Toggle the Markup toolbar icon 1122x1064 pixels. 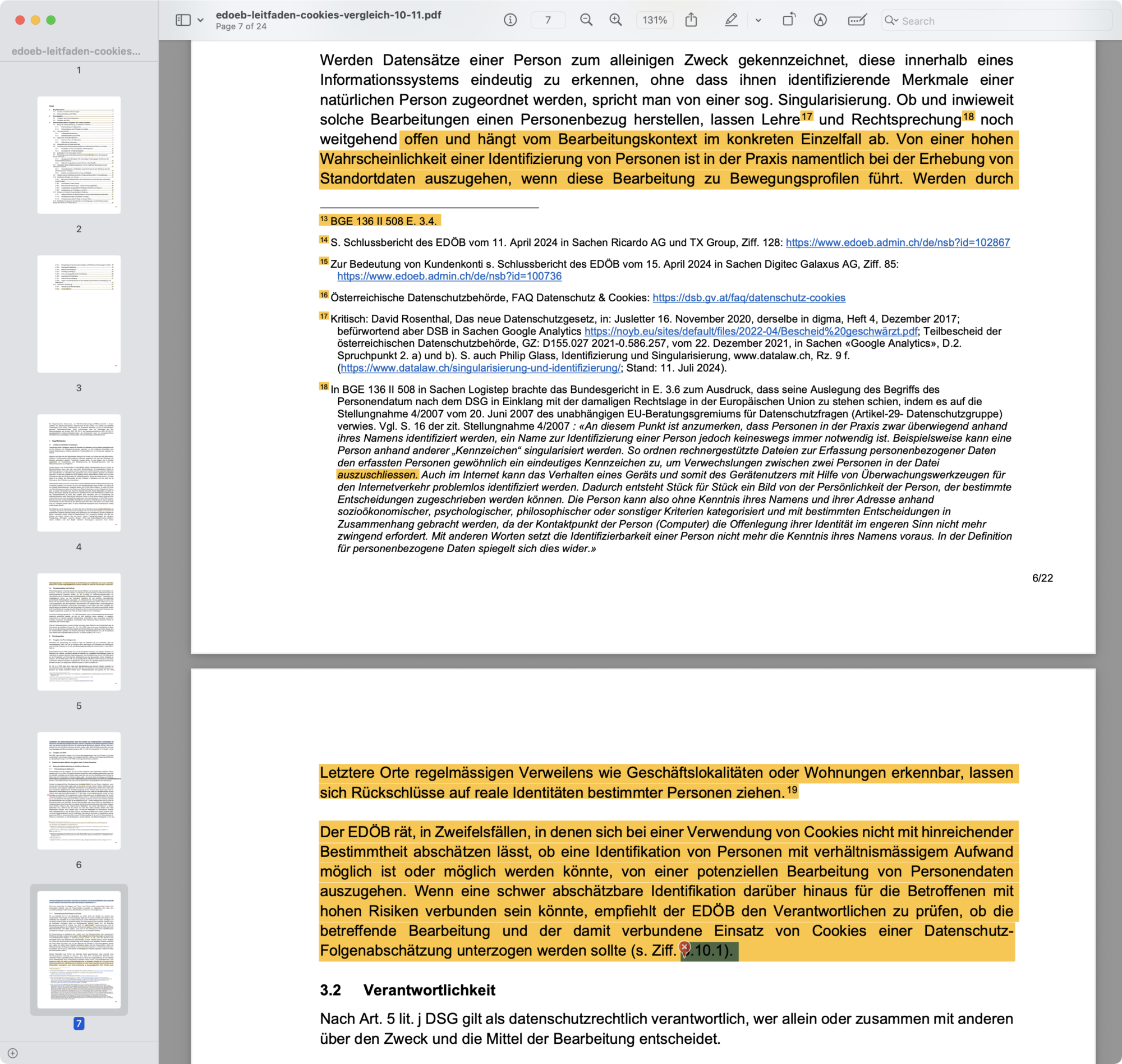[x=820, y=20]
